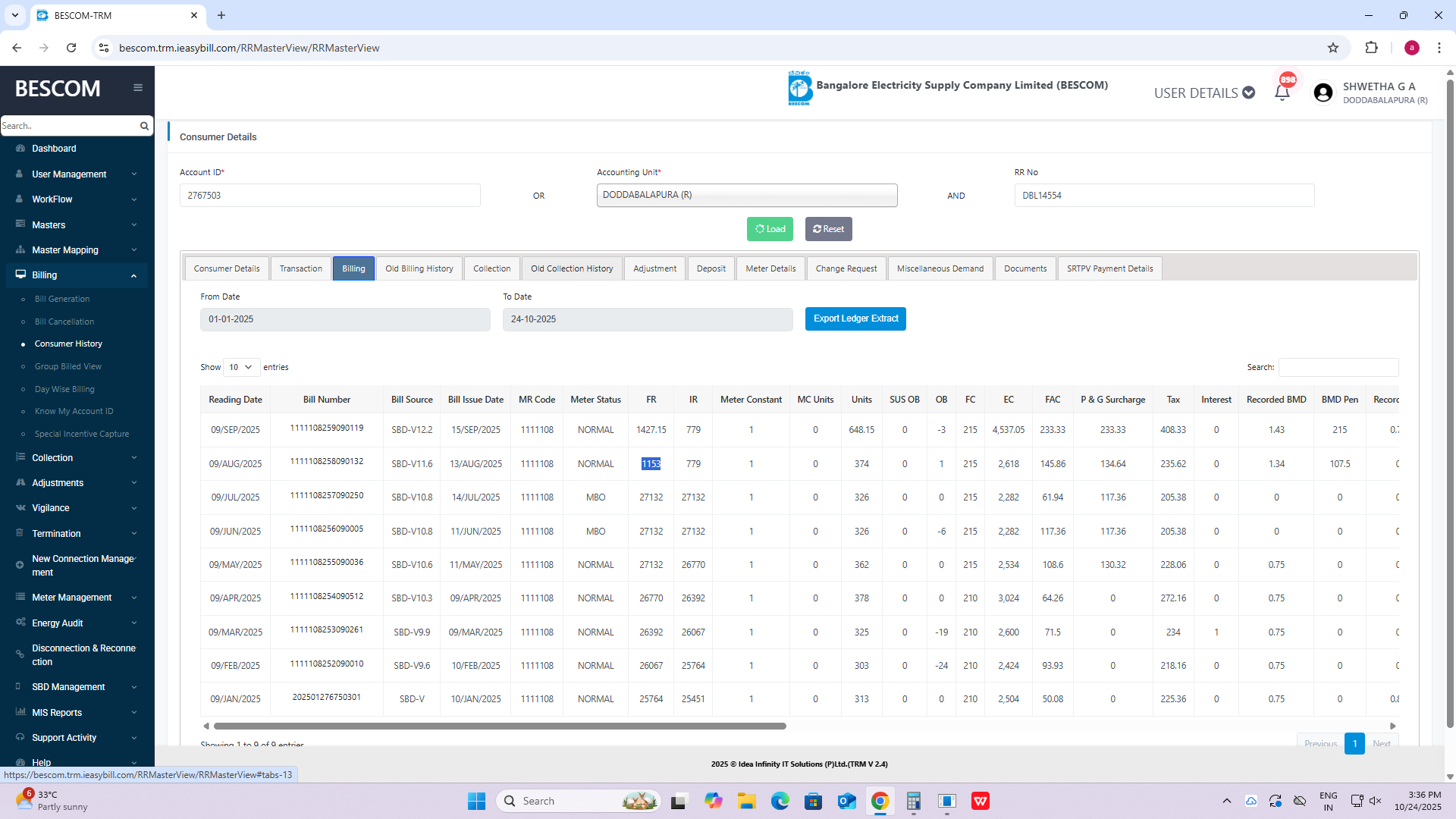Click the notification bell icon
The width and height of the screenshot is (1456, 819).
click(1282, 93)
